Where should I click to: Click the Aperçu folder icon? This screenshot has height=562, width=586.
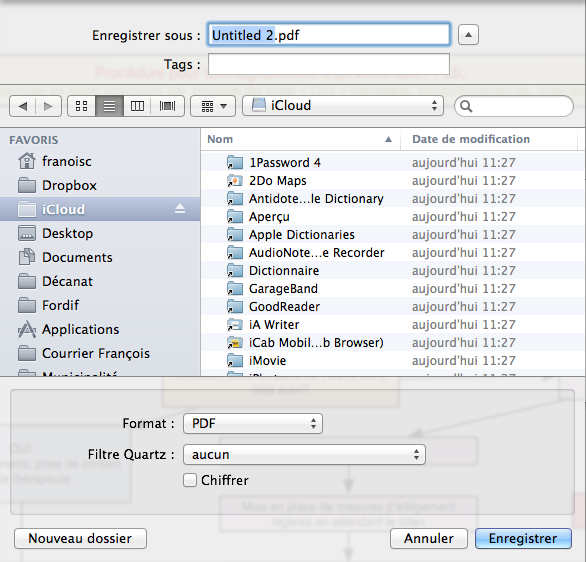(235, 216)
